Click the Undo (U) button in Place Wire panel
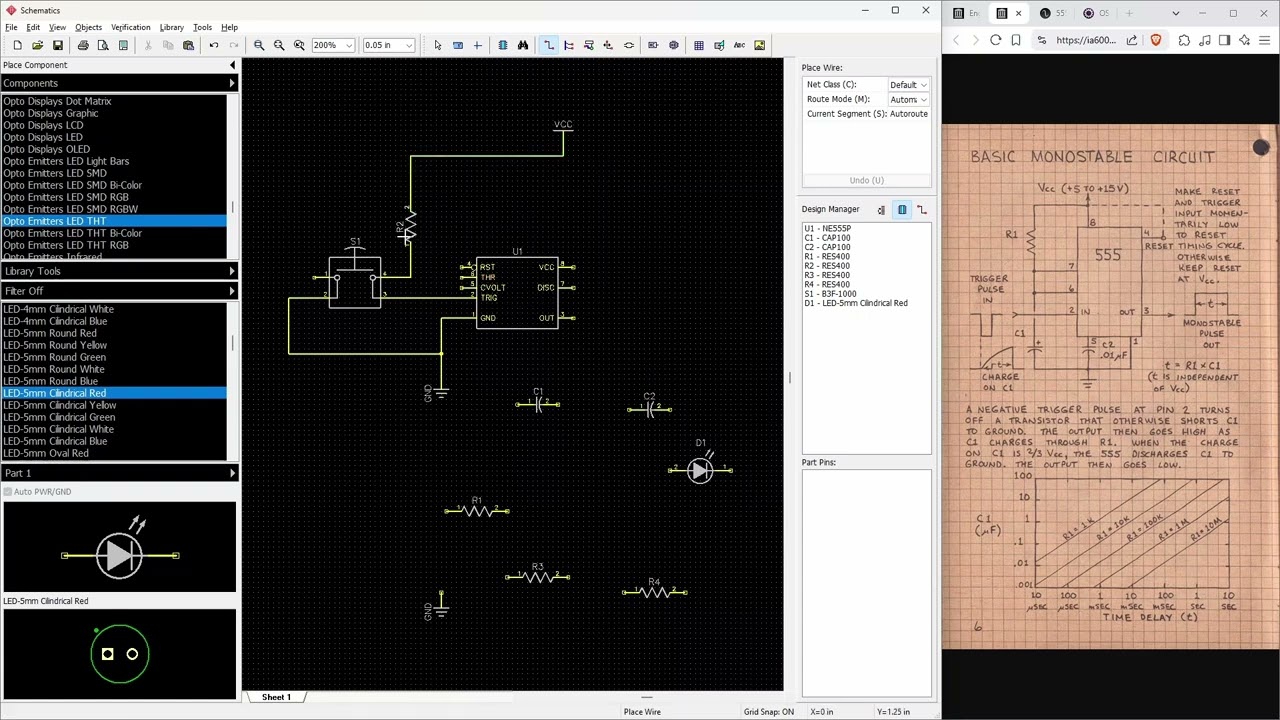 pos(866,180)
